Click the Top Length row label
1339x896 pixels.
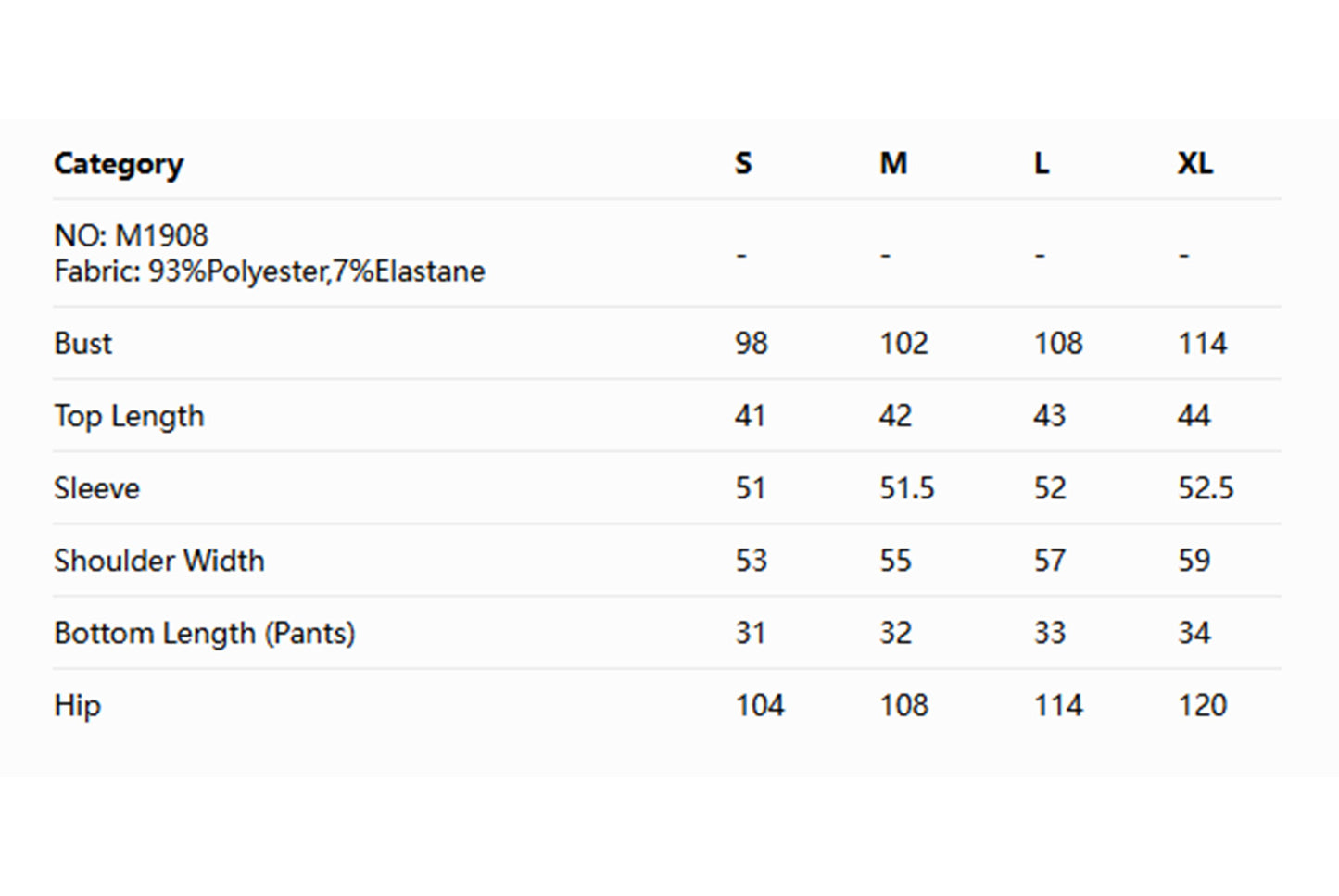coord(129,416)
